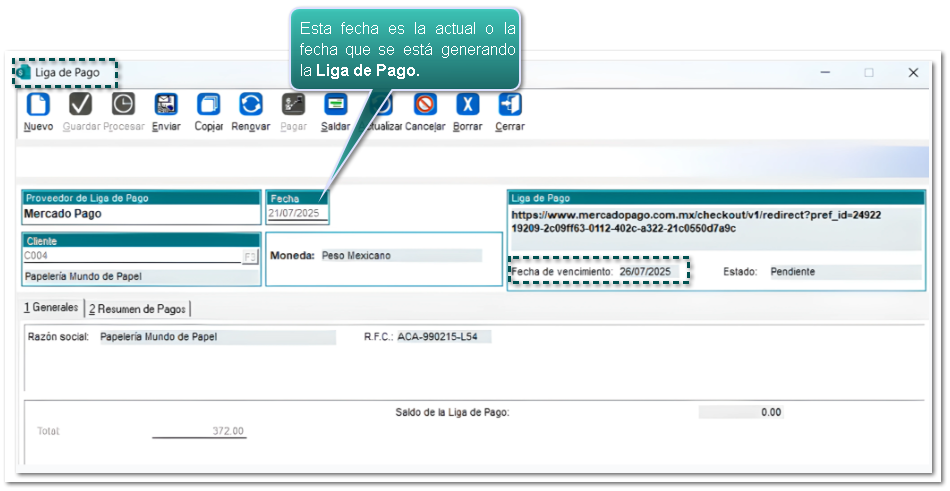950x491 pixels.
Task: Click the Fecha field 21/07/2025
Action: click(297, 213)
